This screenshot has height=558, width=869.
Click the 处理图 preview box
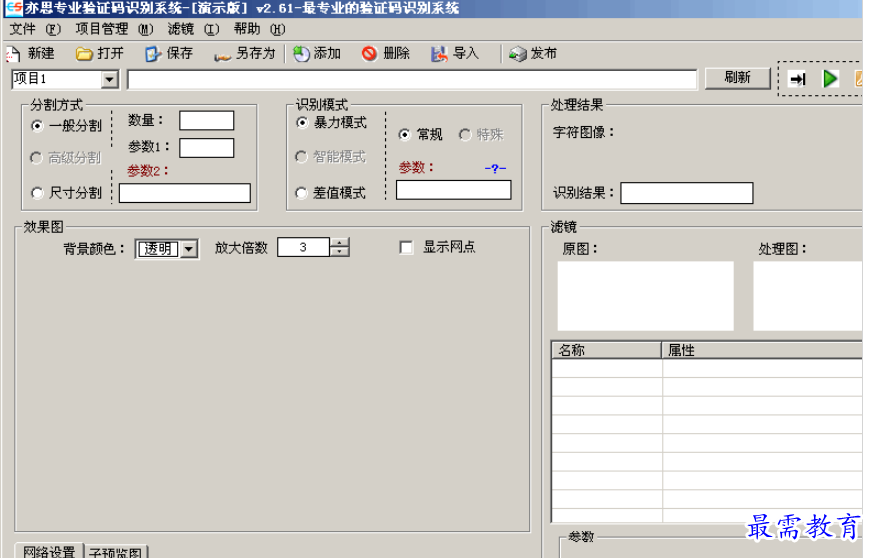click(808, 296)
